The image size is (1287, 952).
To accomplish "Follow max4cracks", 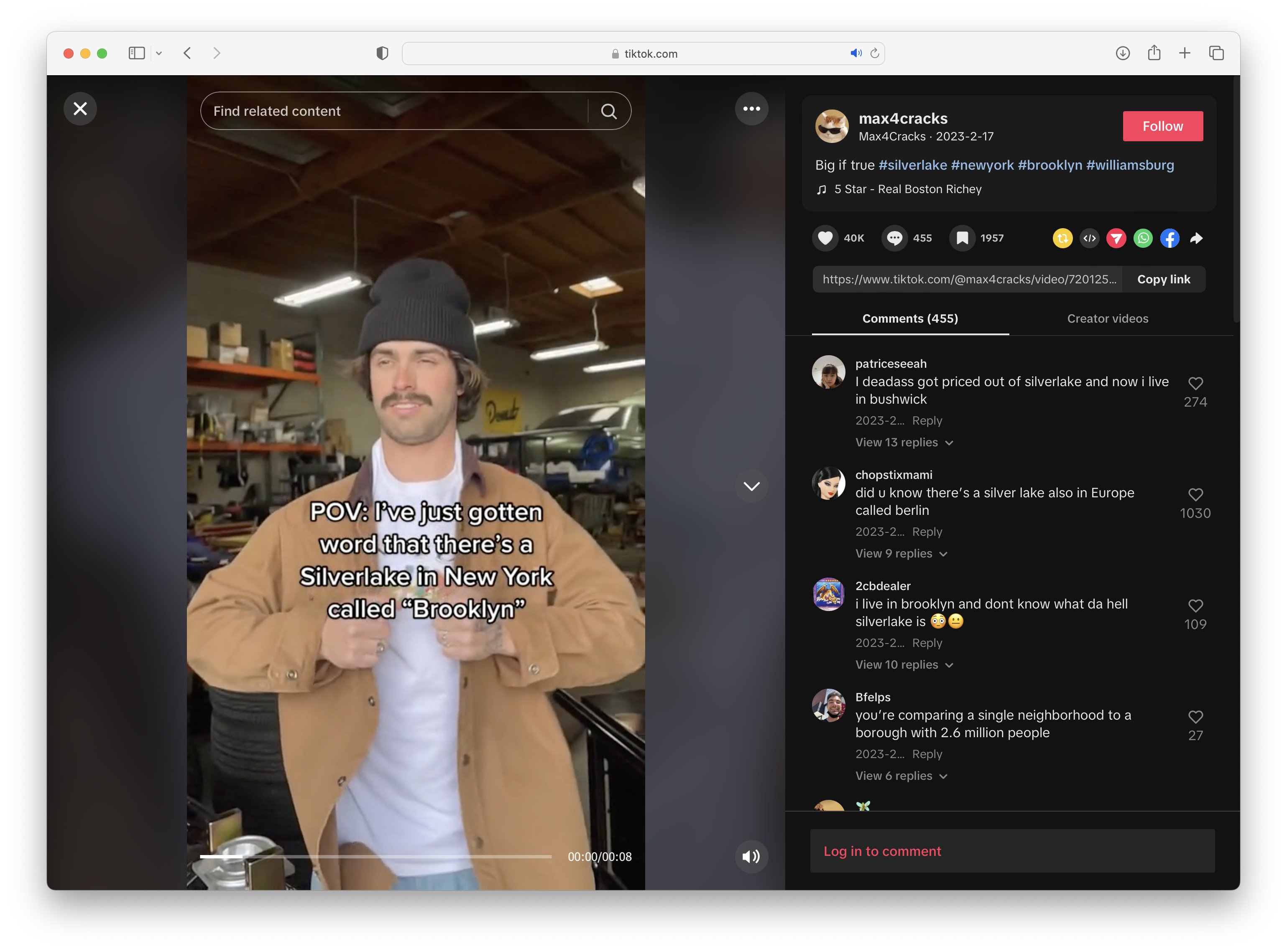I will [1162, 126].
